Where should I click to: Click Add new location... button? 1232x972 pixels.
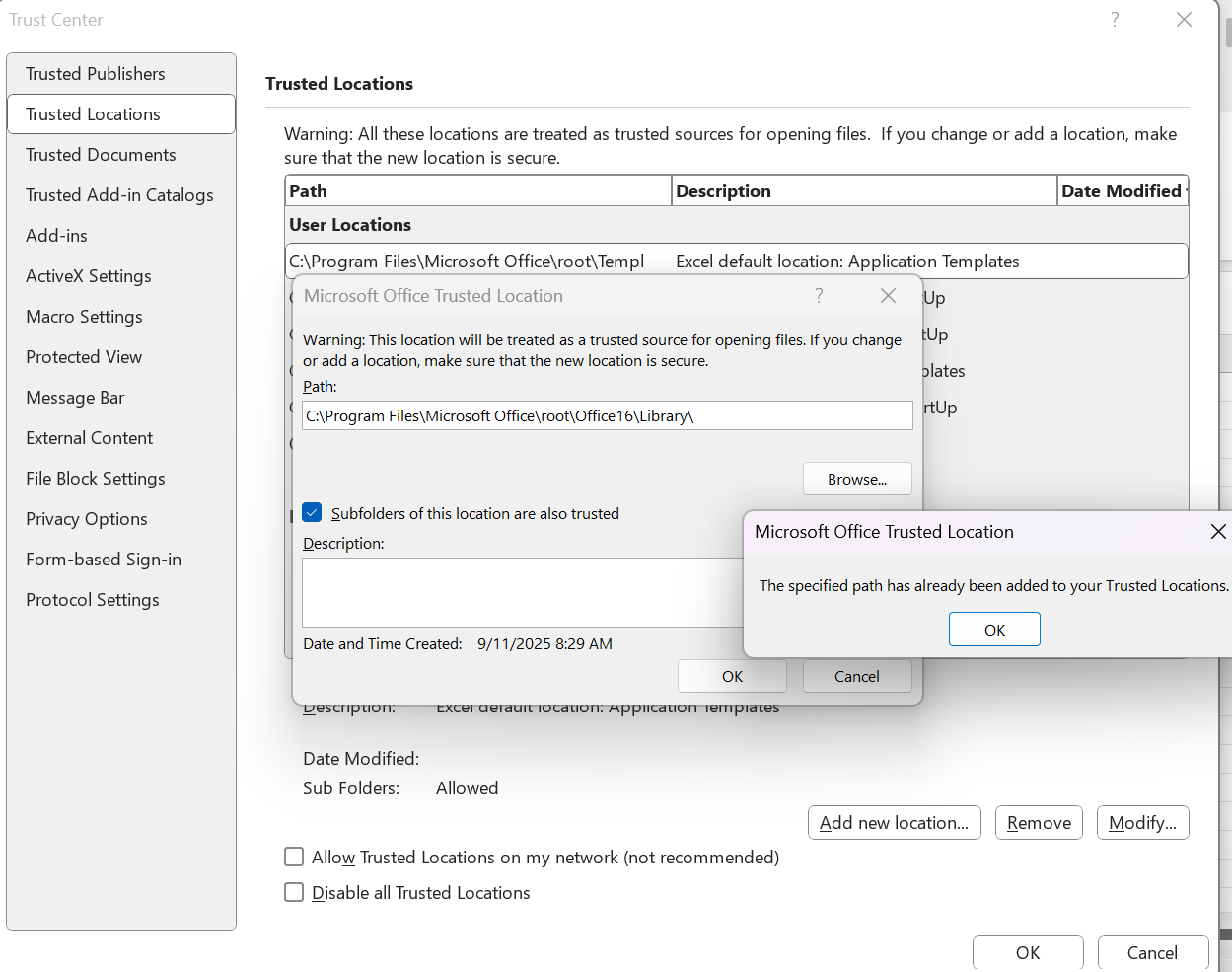894,823
